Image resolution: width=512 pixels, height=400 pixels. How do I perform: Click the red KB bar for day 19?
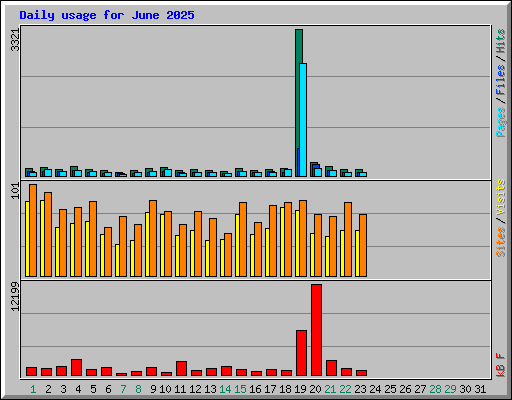301,353
